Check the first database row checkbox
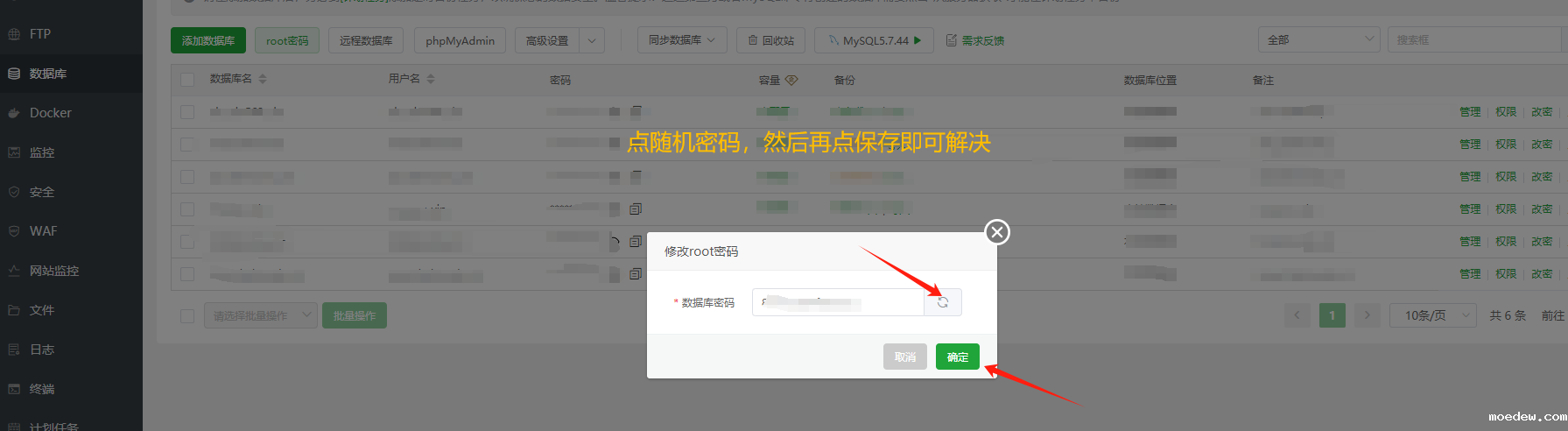This screenshot has width=1568, height=431. pos(187,112)
